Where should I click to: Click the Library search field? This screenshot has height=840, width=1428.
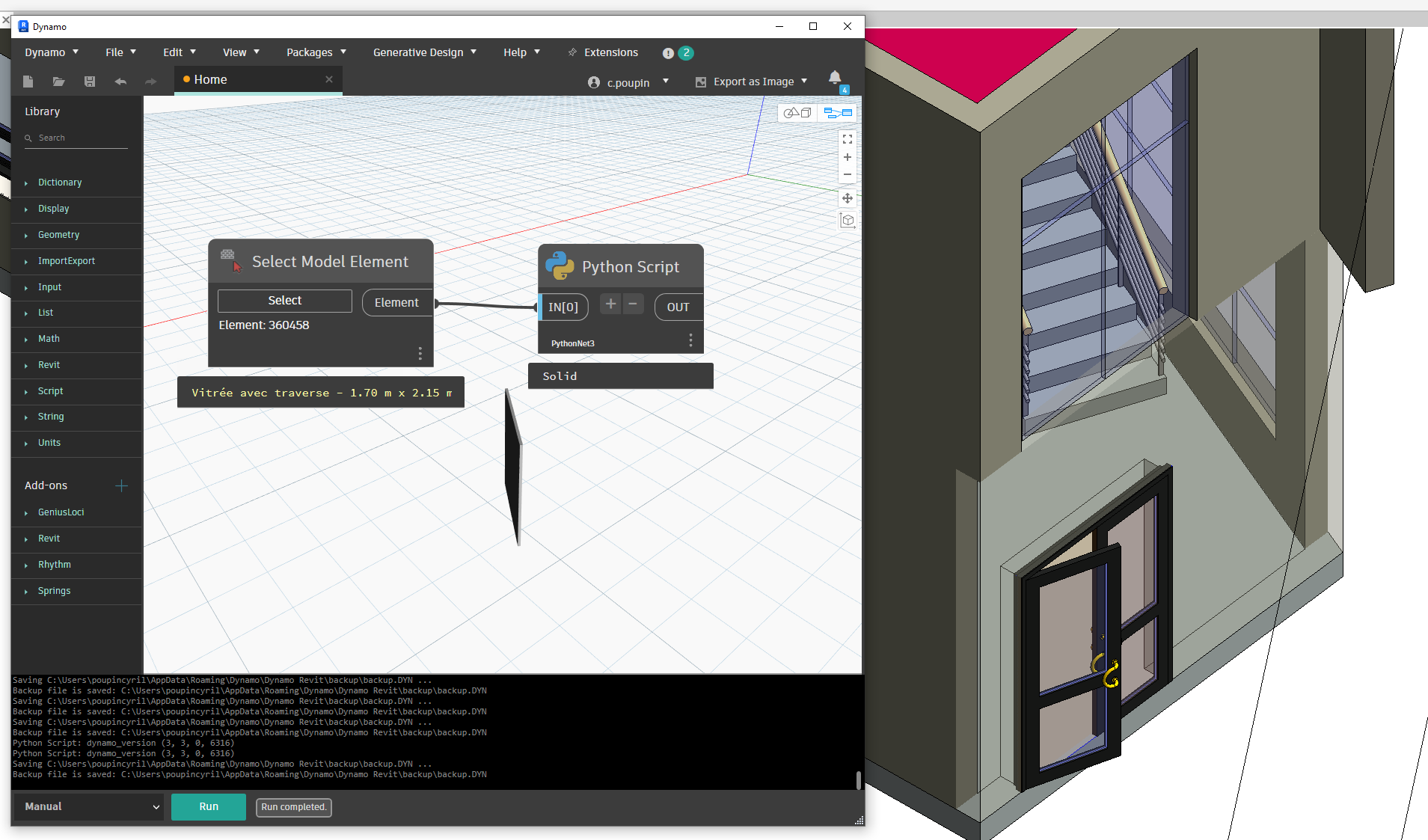[x=76, y=138]
